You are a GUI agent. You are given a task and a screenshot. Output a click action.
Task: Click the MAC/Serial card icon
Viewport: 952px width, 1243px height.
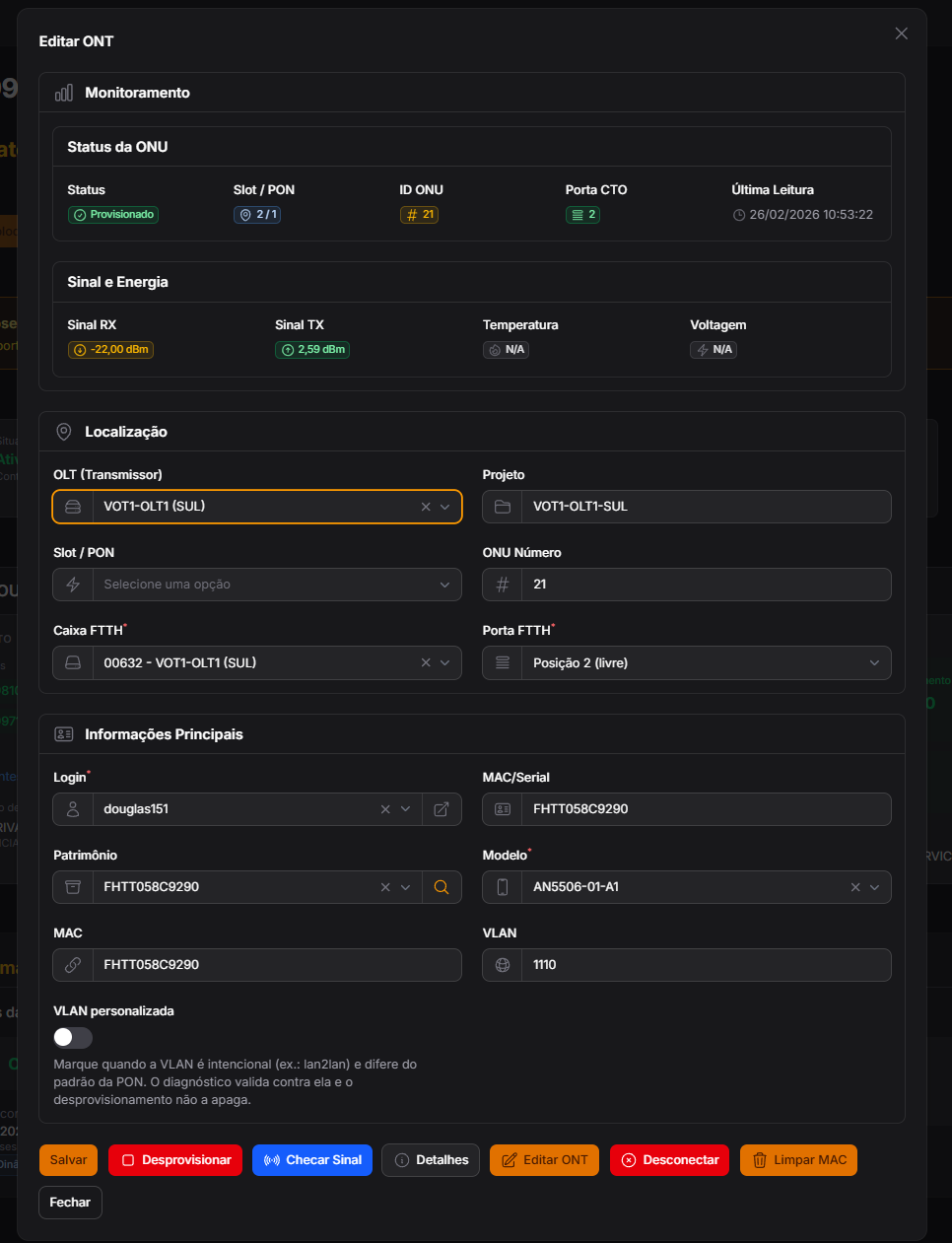coord(503,809)
